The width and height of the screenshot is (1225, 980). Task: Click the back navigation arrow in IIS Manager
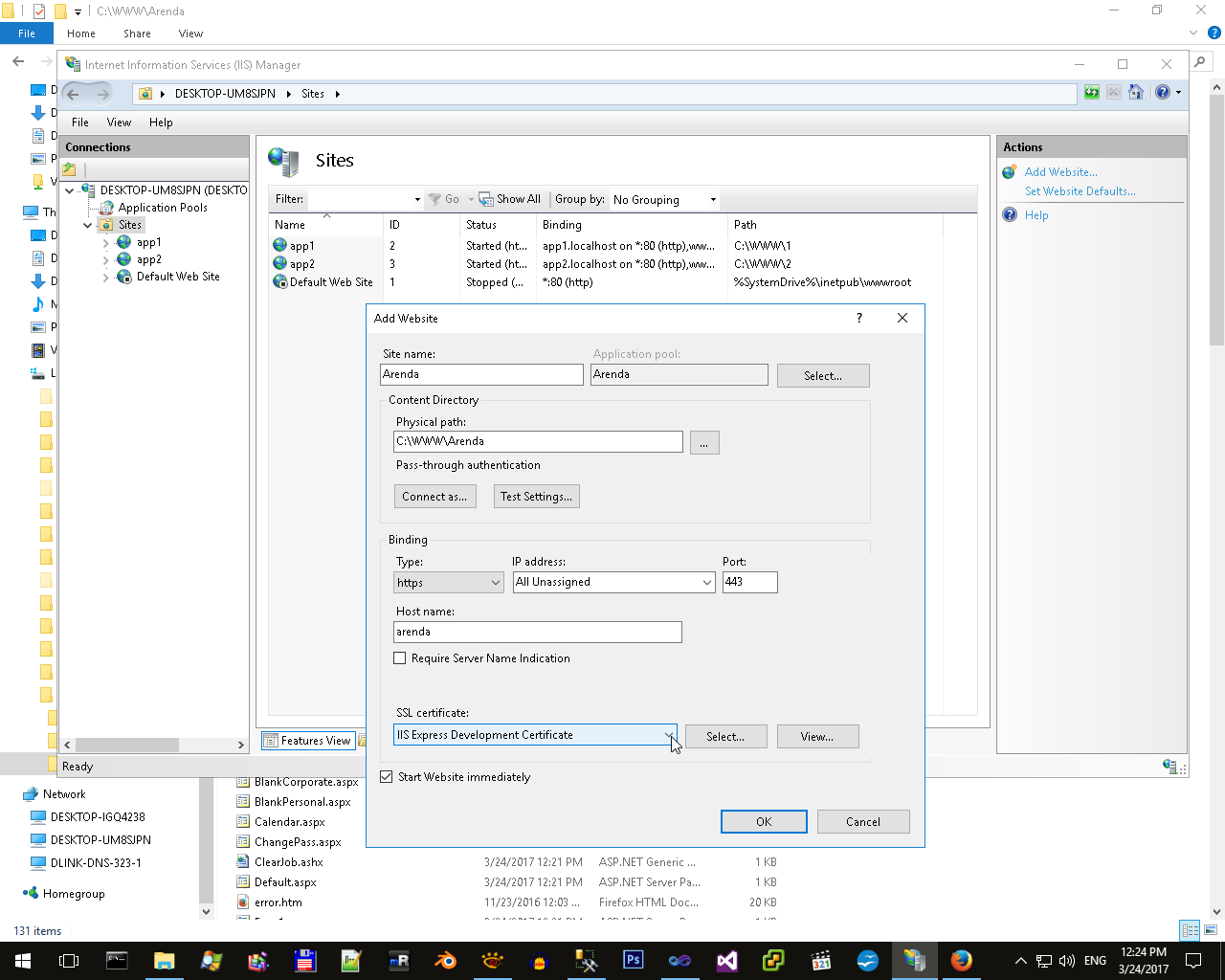click(74, 94)
